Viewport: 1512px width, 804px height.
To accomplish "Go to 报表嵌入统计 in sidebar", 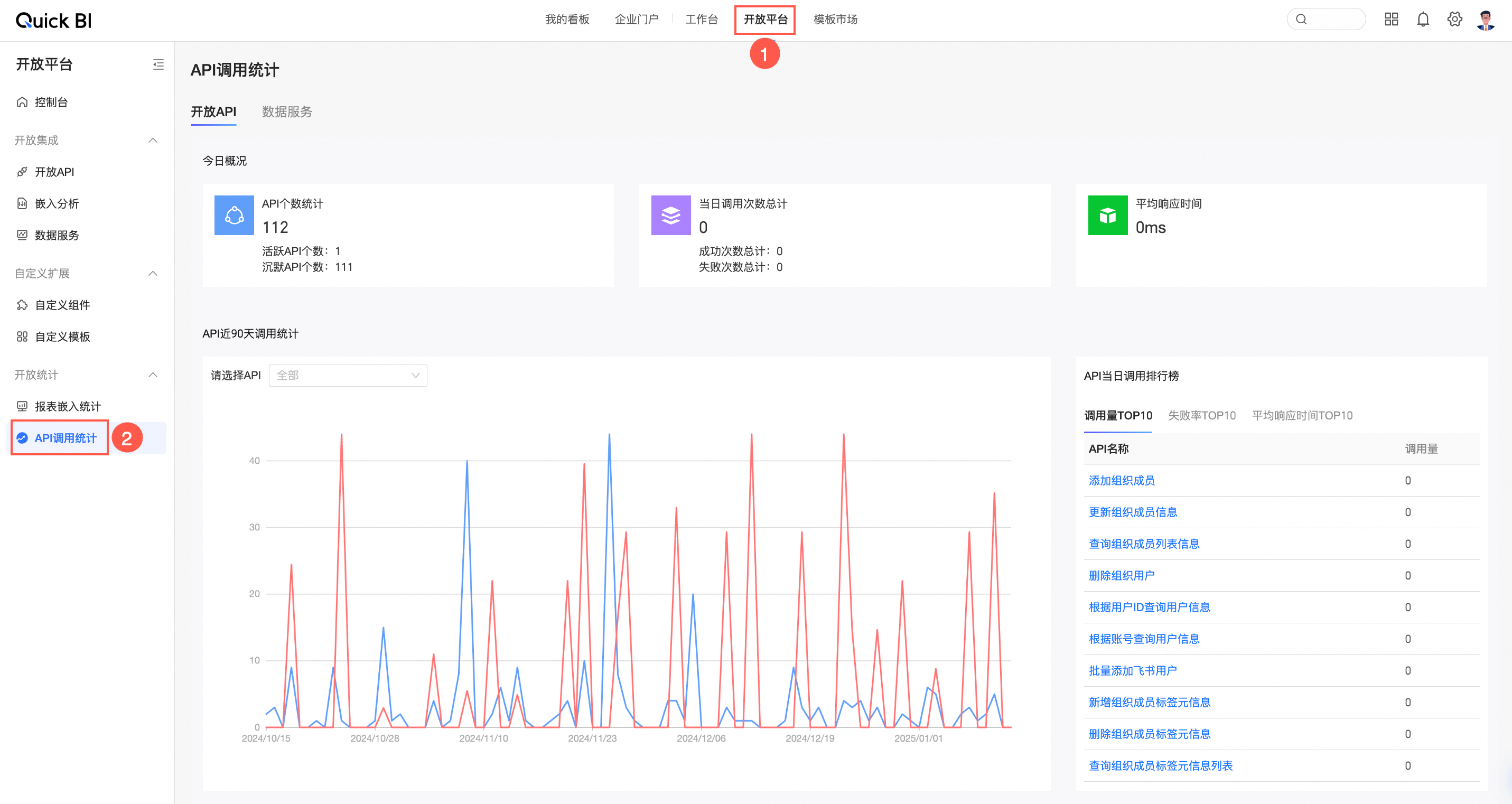I will [x=68, y=407].
